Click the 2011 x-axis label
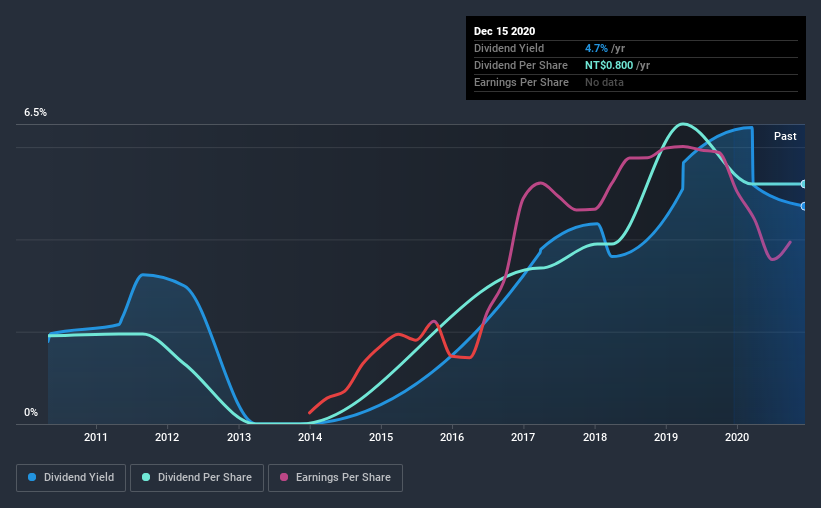821x508 pixels. click(96, 437)
